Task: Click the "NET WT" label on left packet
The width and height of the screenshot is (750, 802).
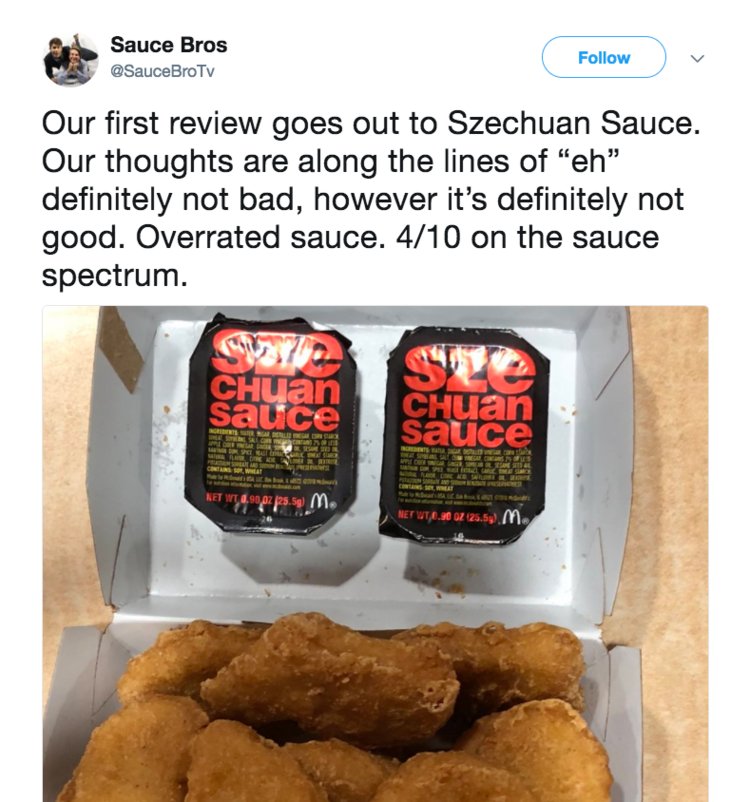Action: (222, 497)
